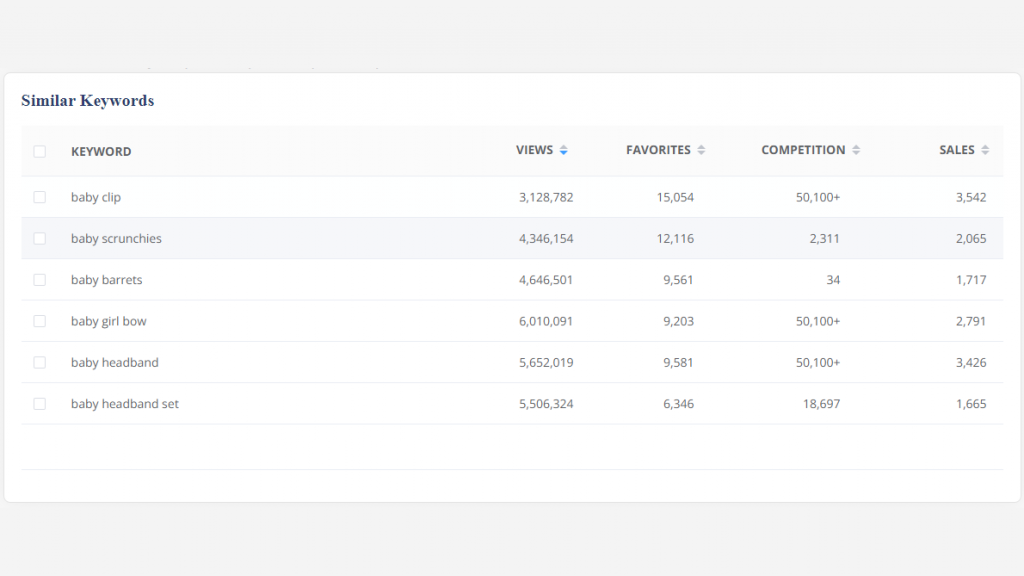Open the baby girl bow keyword
The height and width of the screenshot is (576, 1024).
109,321
